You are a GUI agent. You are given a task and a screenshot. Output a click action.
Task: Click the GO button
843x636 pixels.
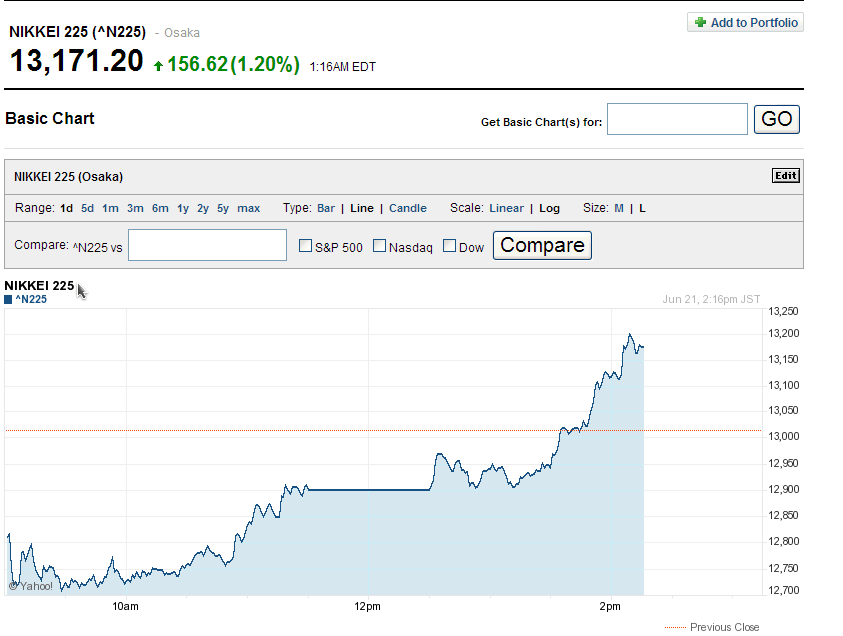tap(776, 119)
